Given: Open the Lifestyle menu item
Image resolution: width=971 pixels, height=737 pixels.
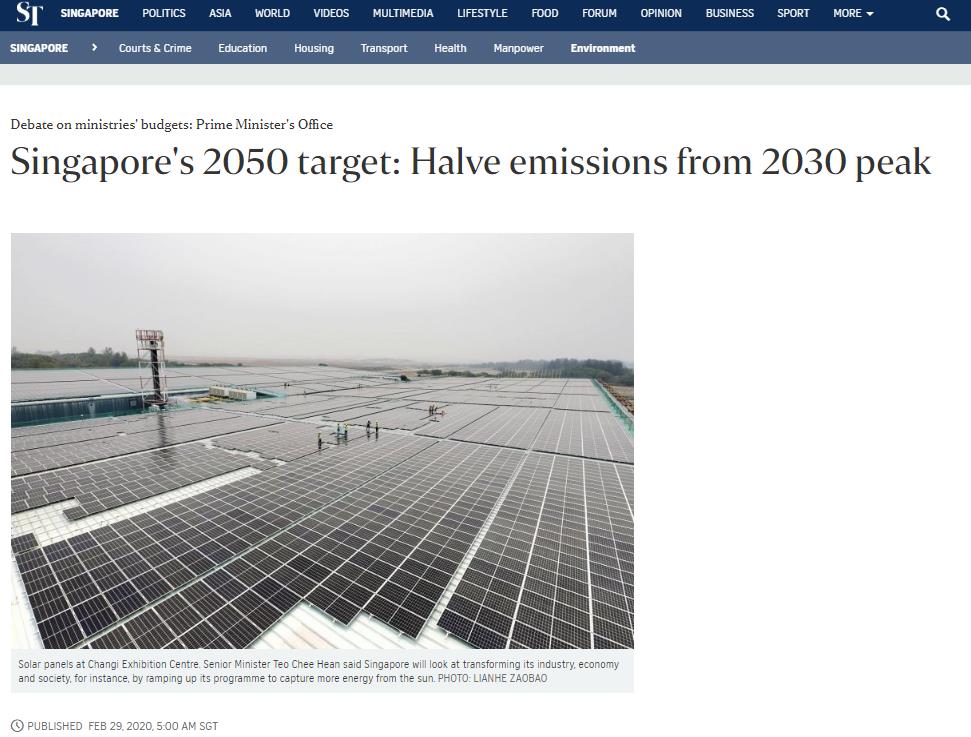Looking at the screenshot, I should pos(482,14).
